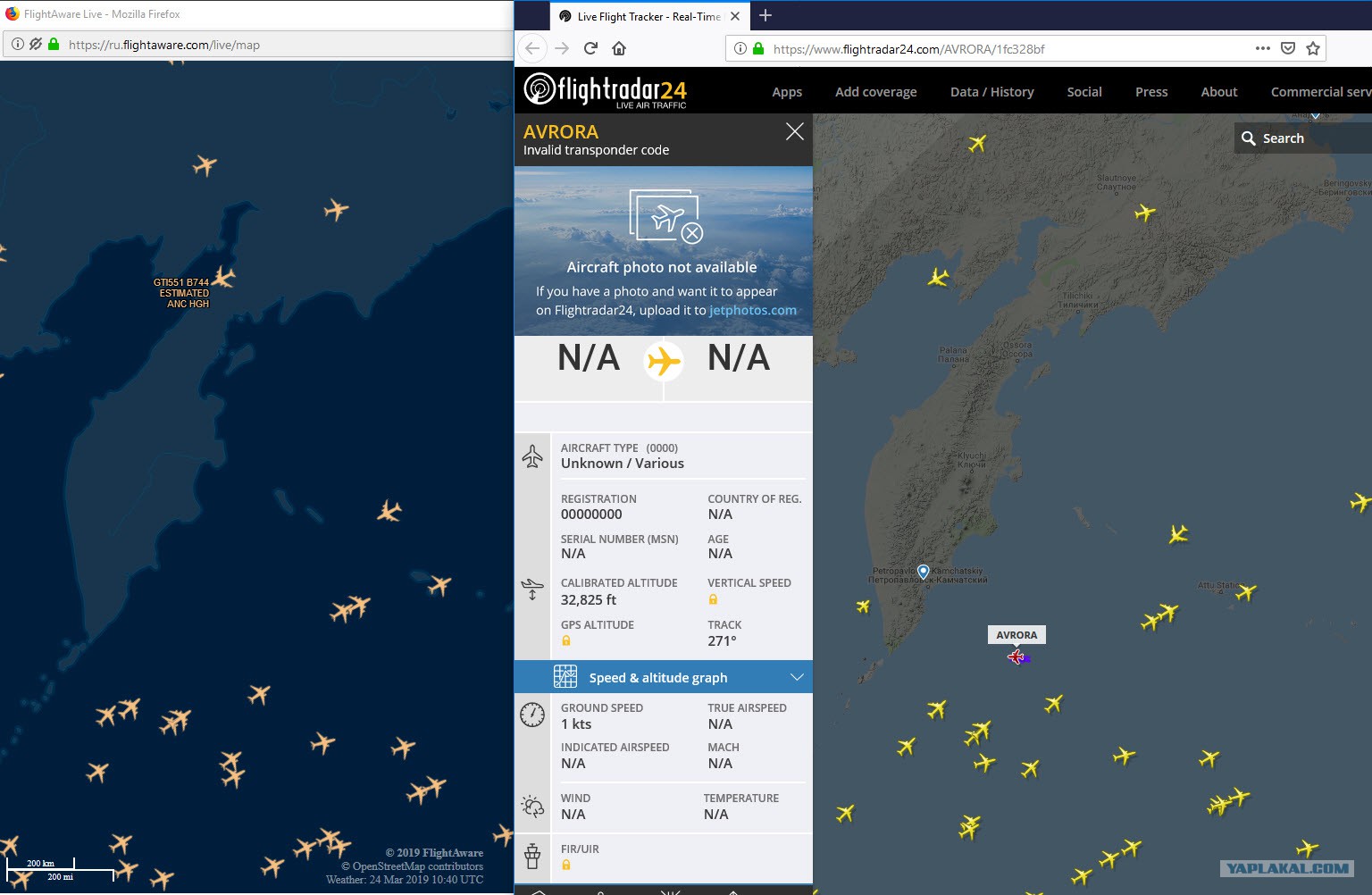This screenshot has width=1372, height=895.
Task: Show site information for flightradar24.com
Action: pyautogui.click(x=740, y=48)
